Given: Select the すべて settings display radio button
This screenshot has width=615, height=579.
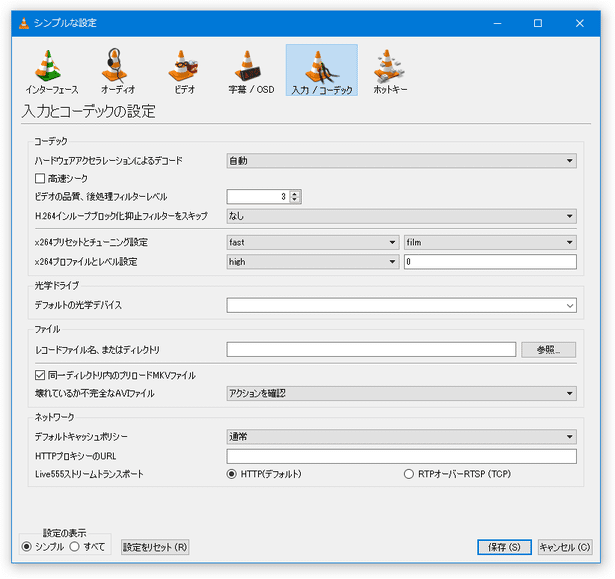Looking at the screenshot, I should click(75, 547).
